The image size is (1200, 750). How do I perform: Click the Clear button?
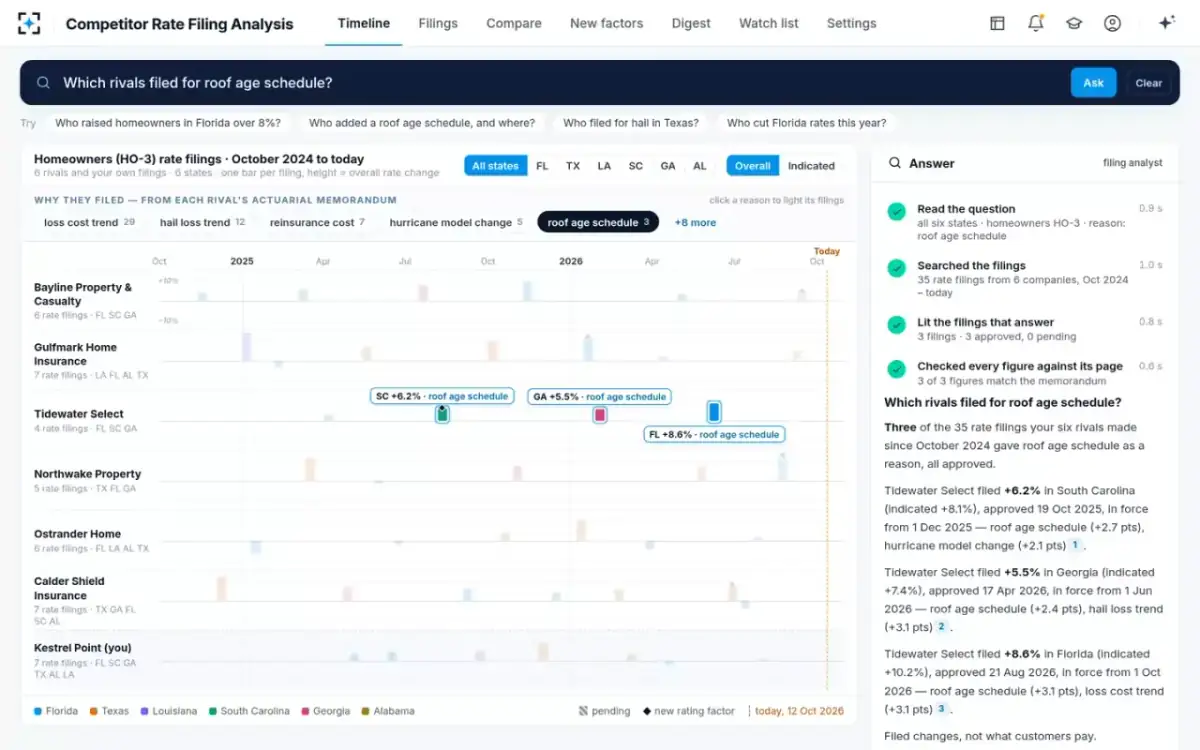tap(1148, 83)
